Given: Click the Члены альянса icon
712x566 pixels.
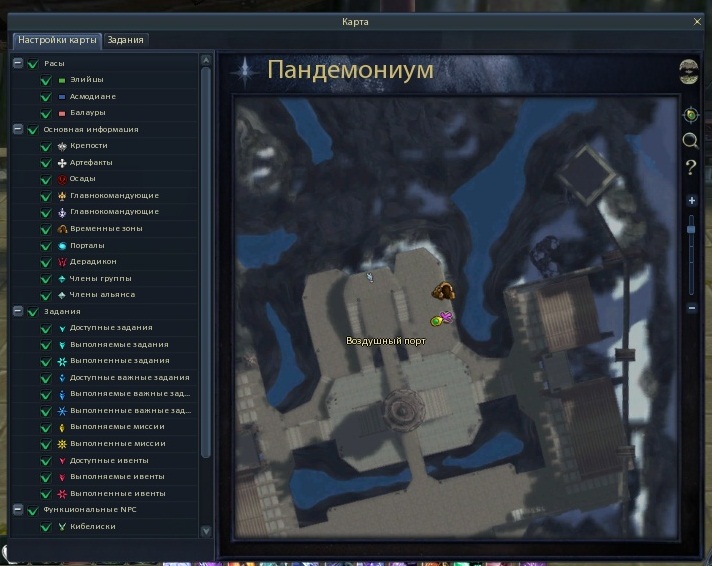Looking at the screenshot, I should [62, 295].
